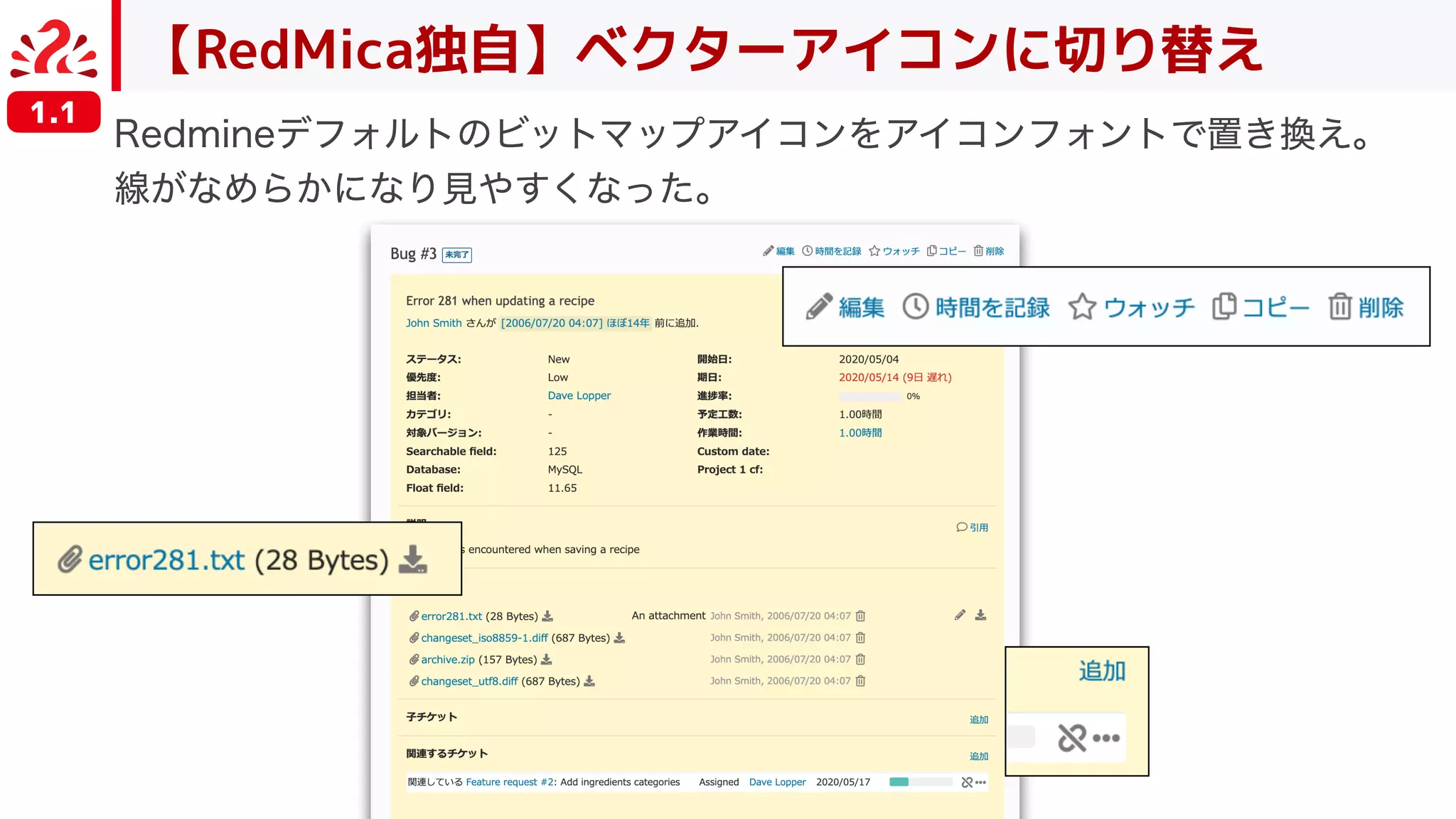Screen dimensions: 1456x819
Task: Open the archive.zip attachment link
Action: pos(447,660)
